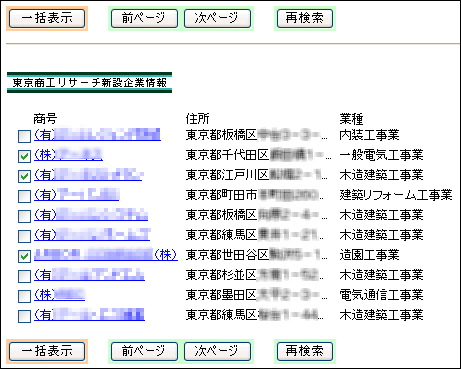Click the bottom 次ページ button
This screenshot has height=369, width=461.
click(x=217, y=351)
